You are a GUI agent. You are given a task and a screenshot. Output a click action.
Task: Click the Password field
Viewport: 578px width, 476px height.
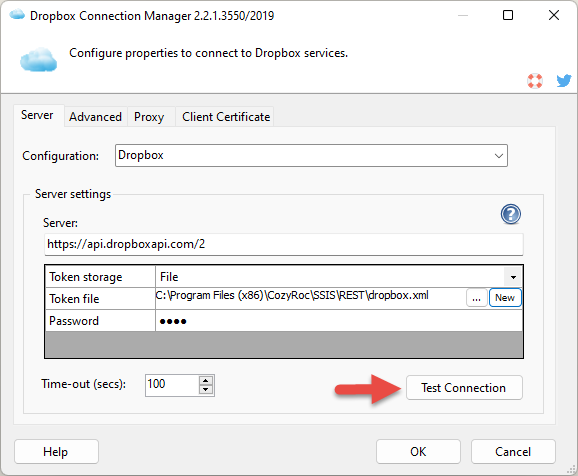click(338, 321)
